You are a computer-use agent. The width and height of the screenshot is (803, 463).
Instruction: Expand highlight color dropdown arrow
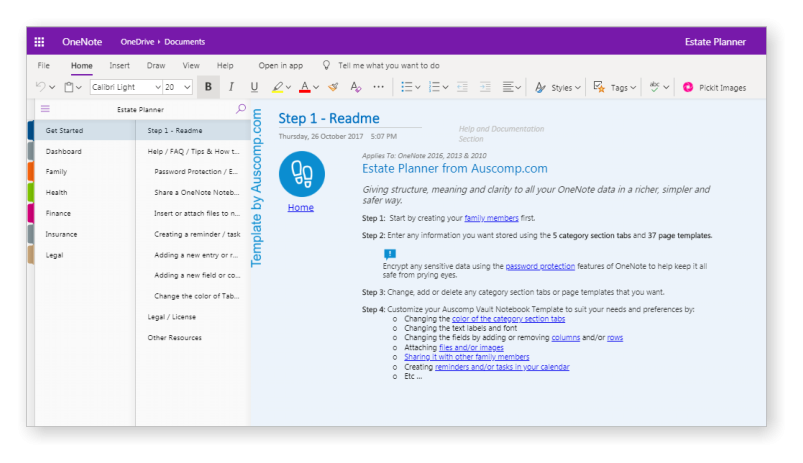pos(288,88)
